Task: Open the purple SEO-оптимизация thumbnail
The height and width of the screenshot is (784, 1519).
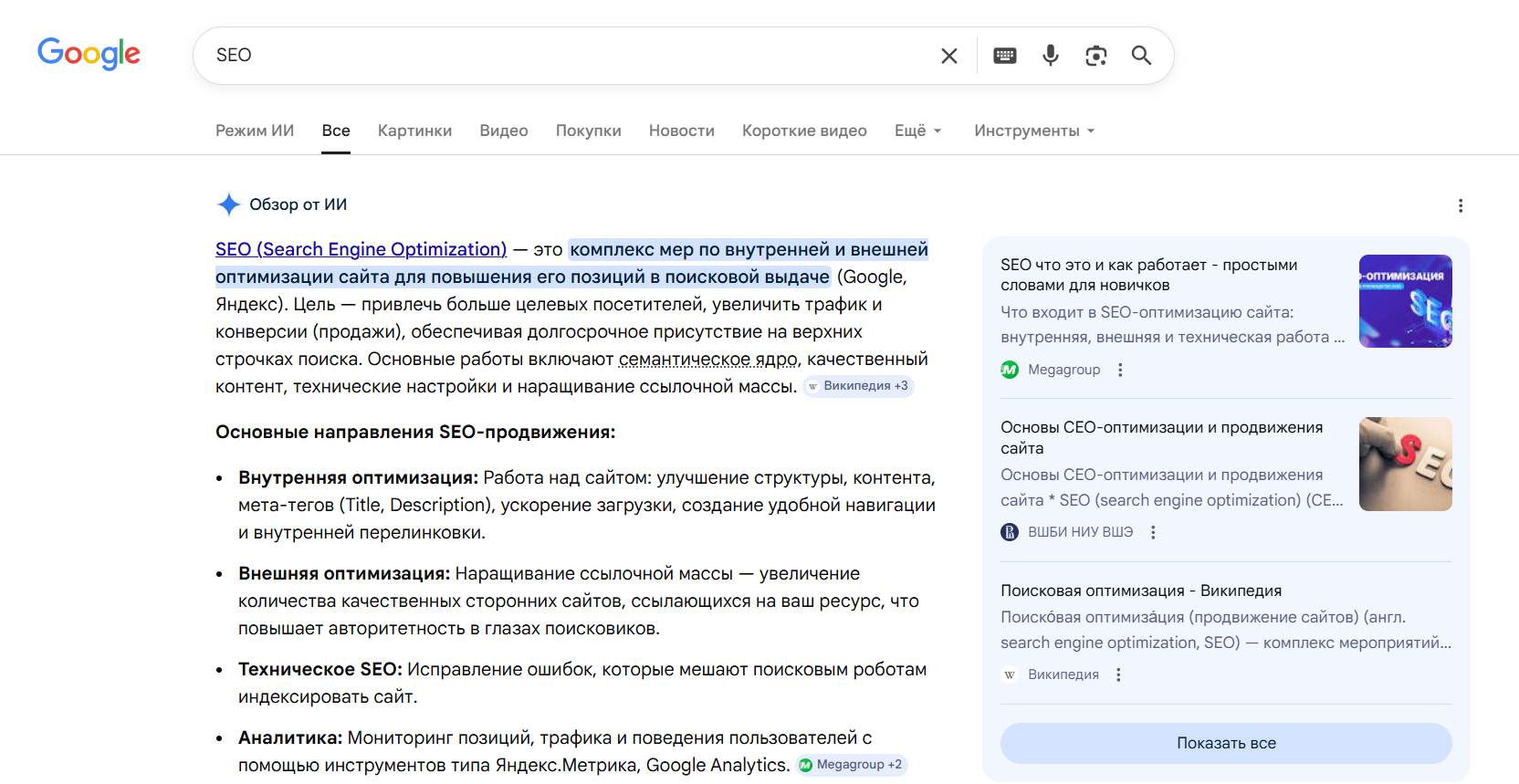Action: click(1406, 301)
